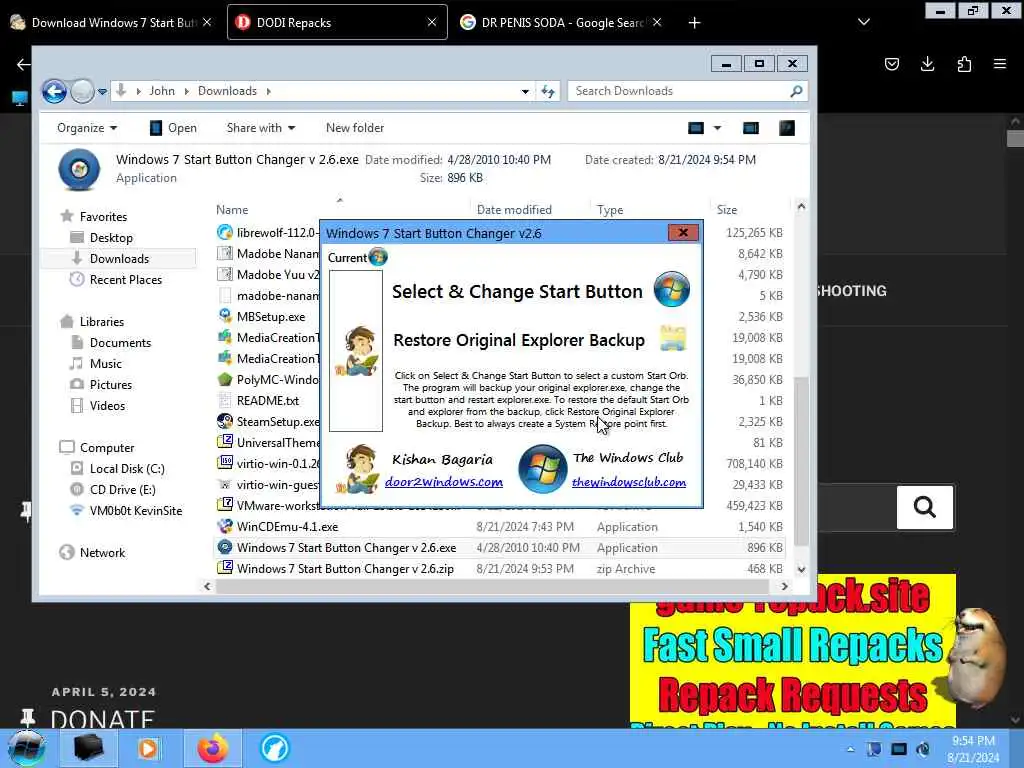Refresh the Downloads folder view
Screen dimensions: 1024x768
click(x=548, y=91)
